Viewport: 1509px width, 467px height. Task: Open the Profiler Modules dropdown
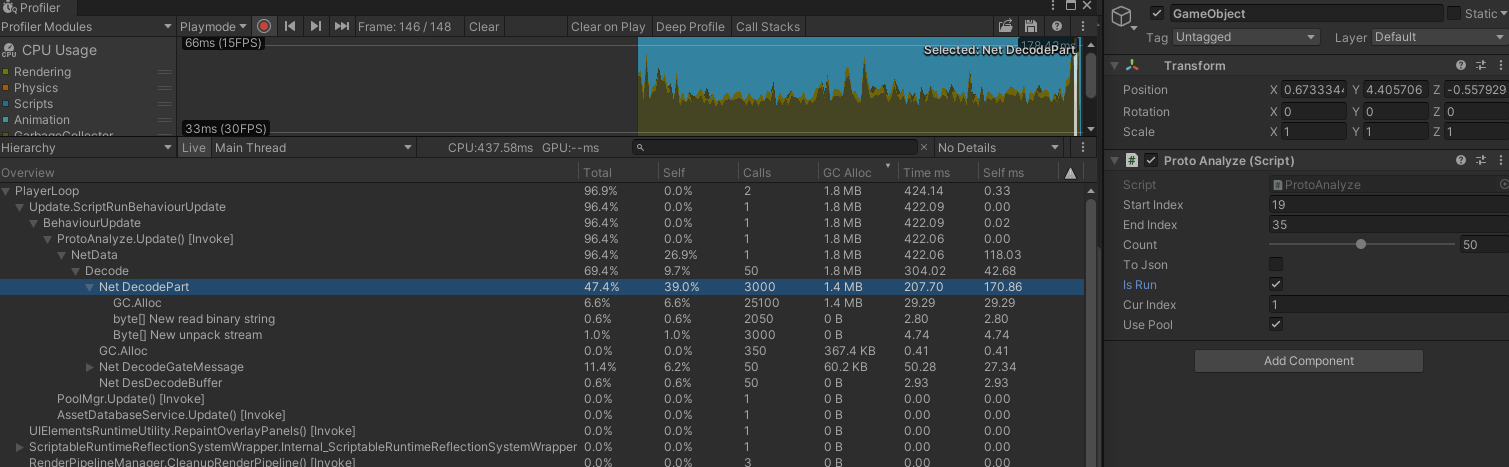(x=87, y=27)
